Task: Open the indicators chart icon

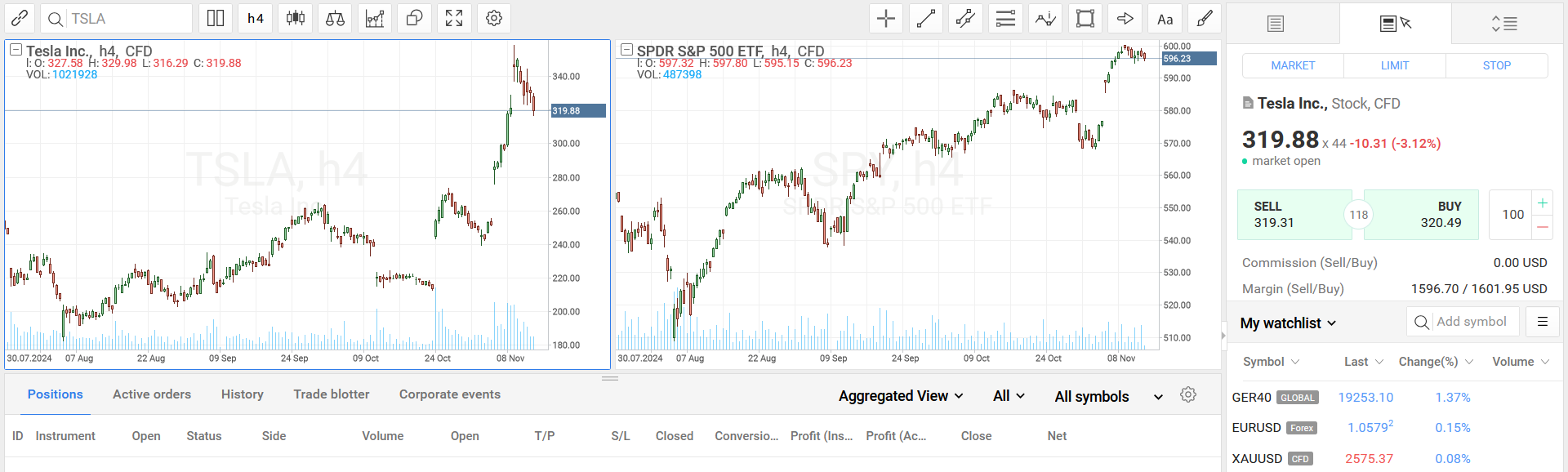Action: [375, 18]
